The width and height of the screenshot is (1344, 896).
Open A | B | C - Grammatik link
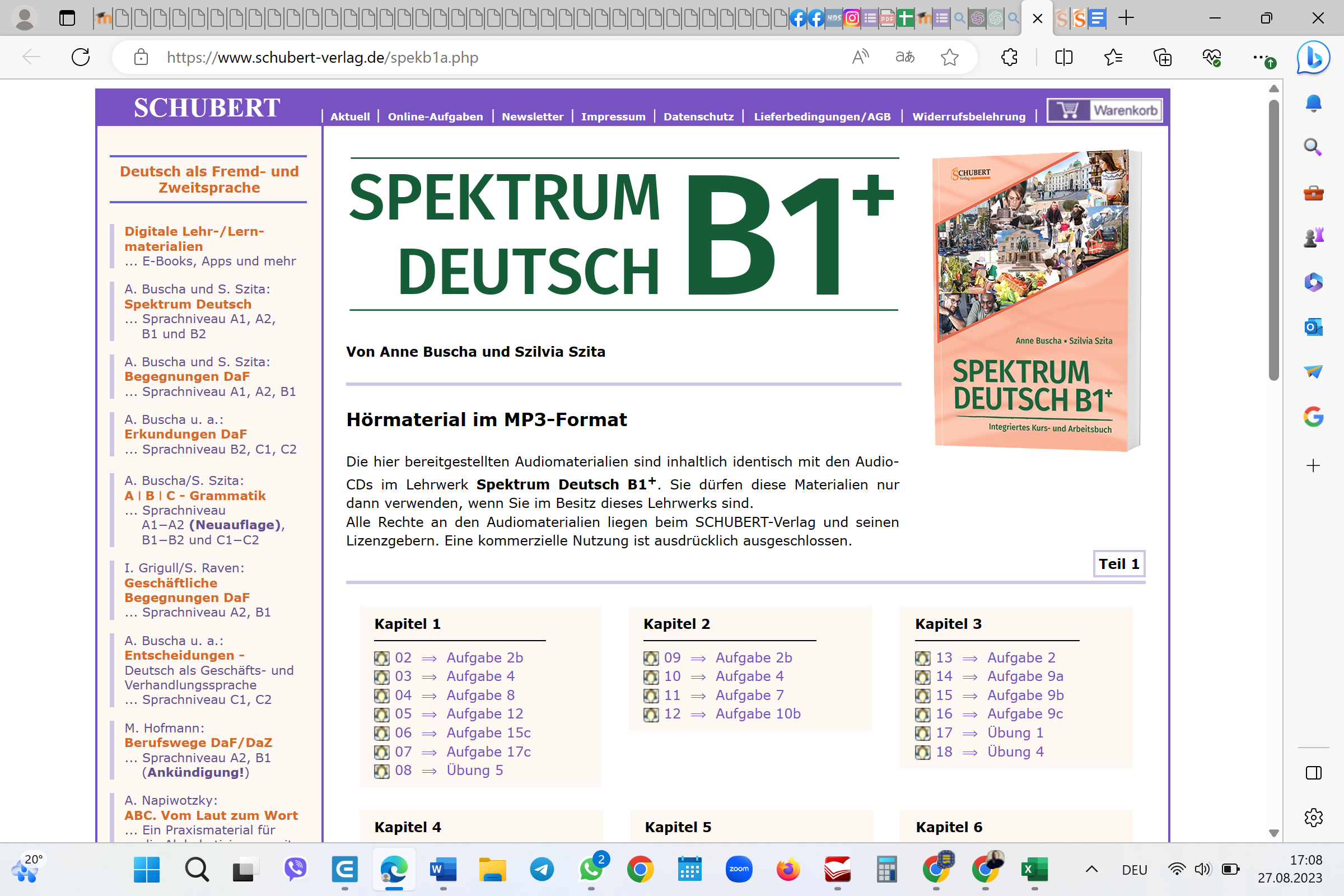tap(195, 496)
